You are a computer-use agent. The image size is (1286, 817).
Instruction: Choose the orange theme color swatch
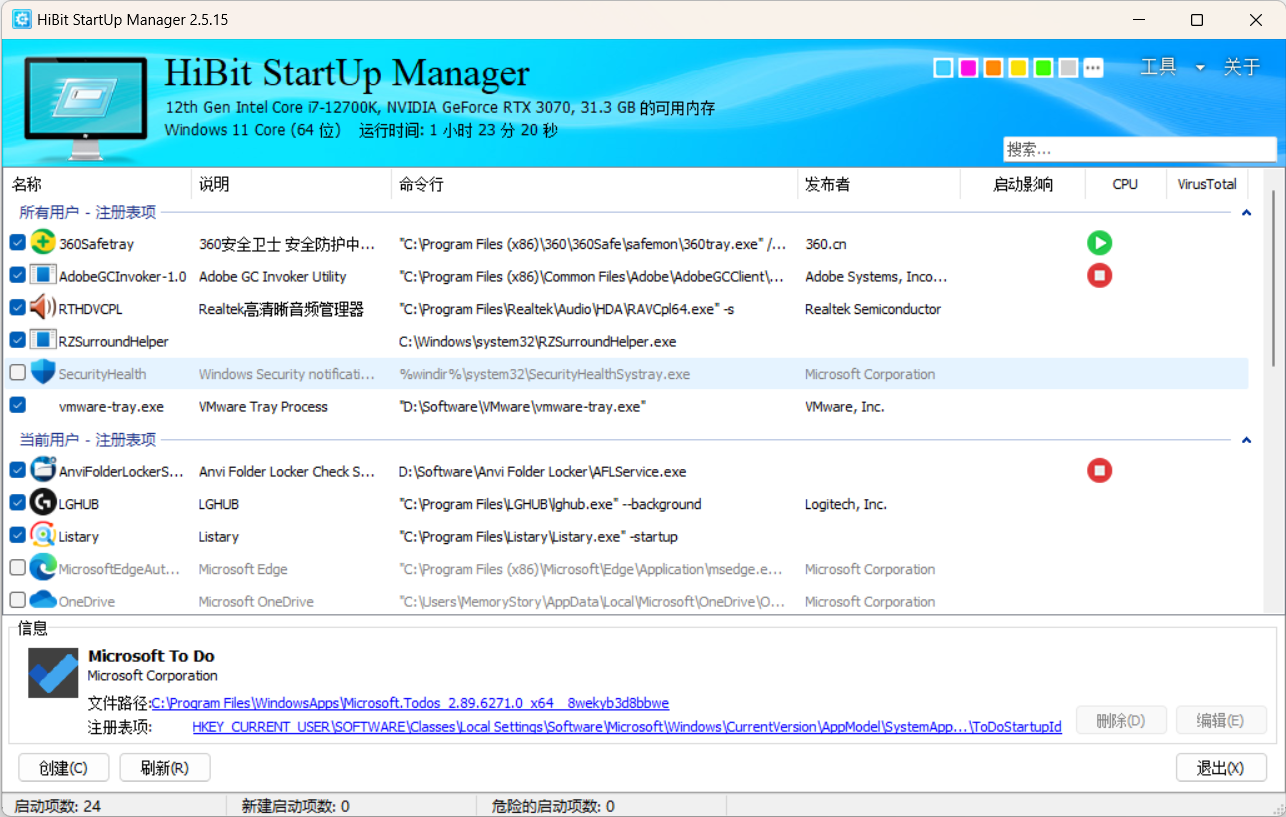pos(993,68)
